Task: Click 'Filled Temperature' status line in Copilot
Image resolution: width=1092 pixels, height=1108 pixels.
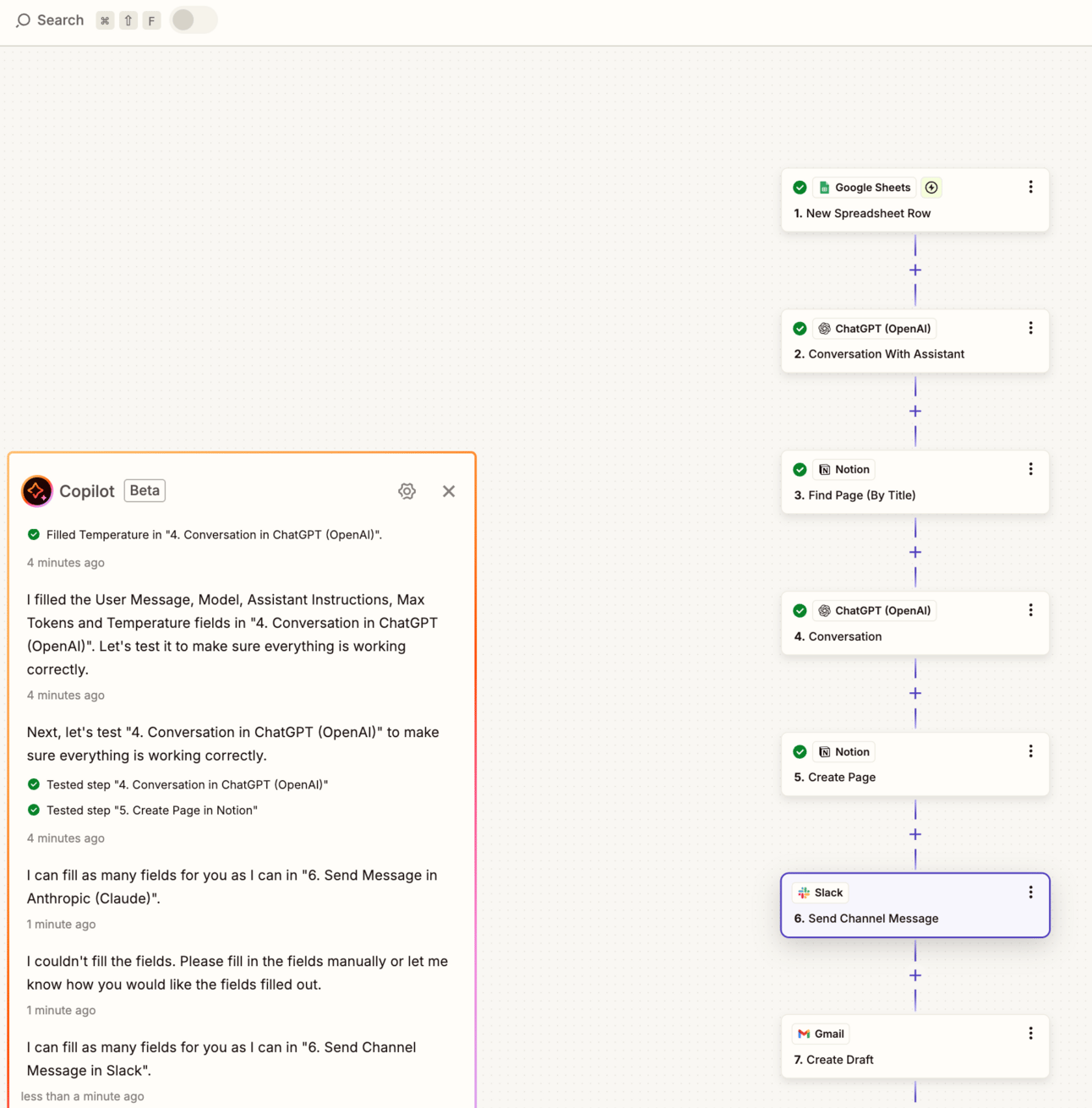Action: pyautogui.click(x=214, y=535)
